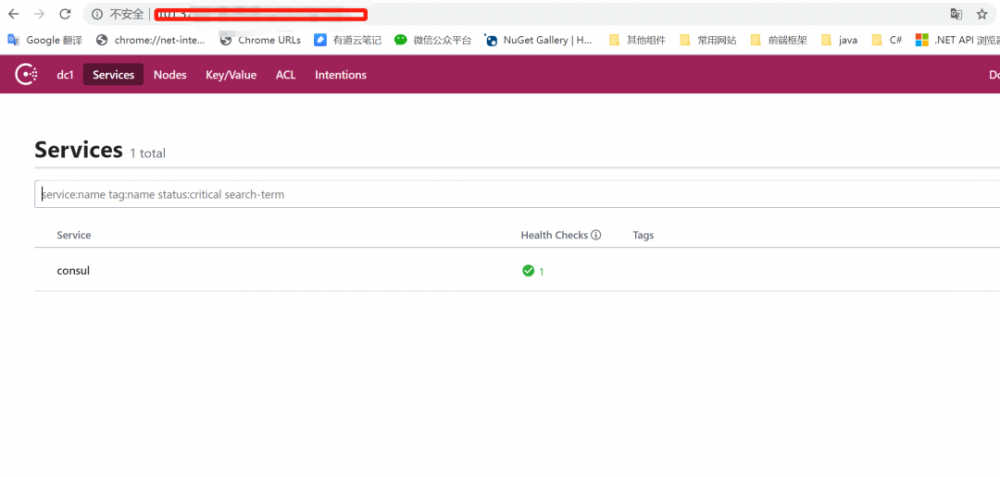Viewport: 1000px width, 477px height.
Task: Open the consul service row
Action: (517, 270)
